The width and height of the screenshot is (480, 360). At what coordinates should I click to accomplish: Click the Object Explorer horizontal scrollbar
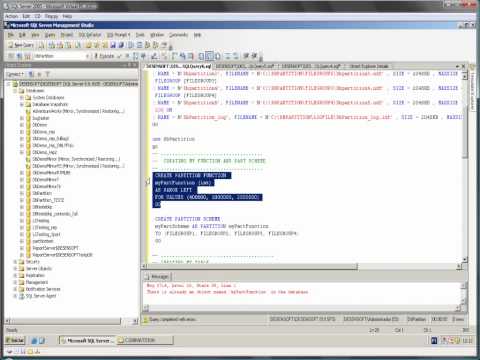pos(65,321)
